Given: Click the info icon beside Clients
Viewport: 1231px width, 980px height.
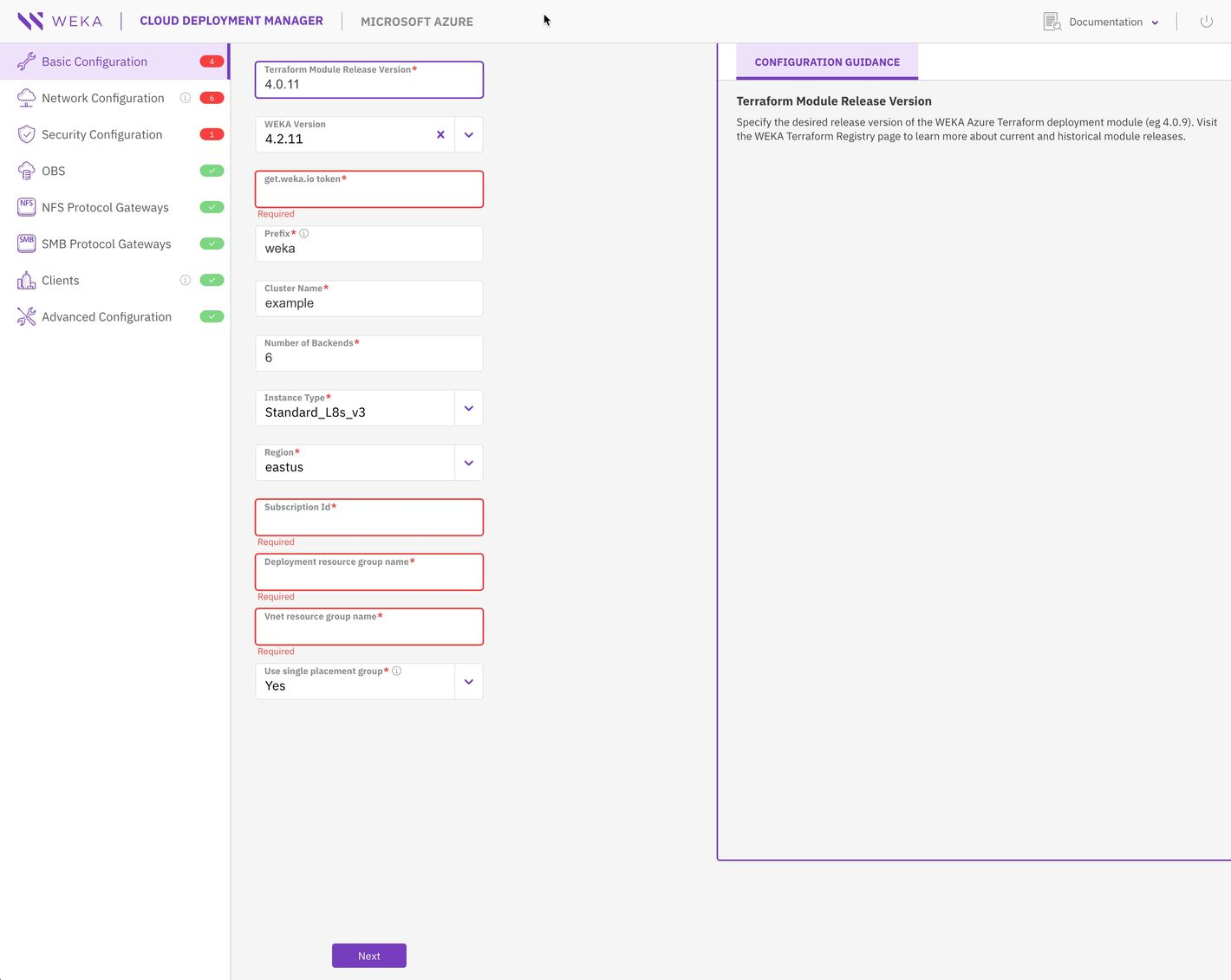Looking at the screenshot, I should pos(185,280).
